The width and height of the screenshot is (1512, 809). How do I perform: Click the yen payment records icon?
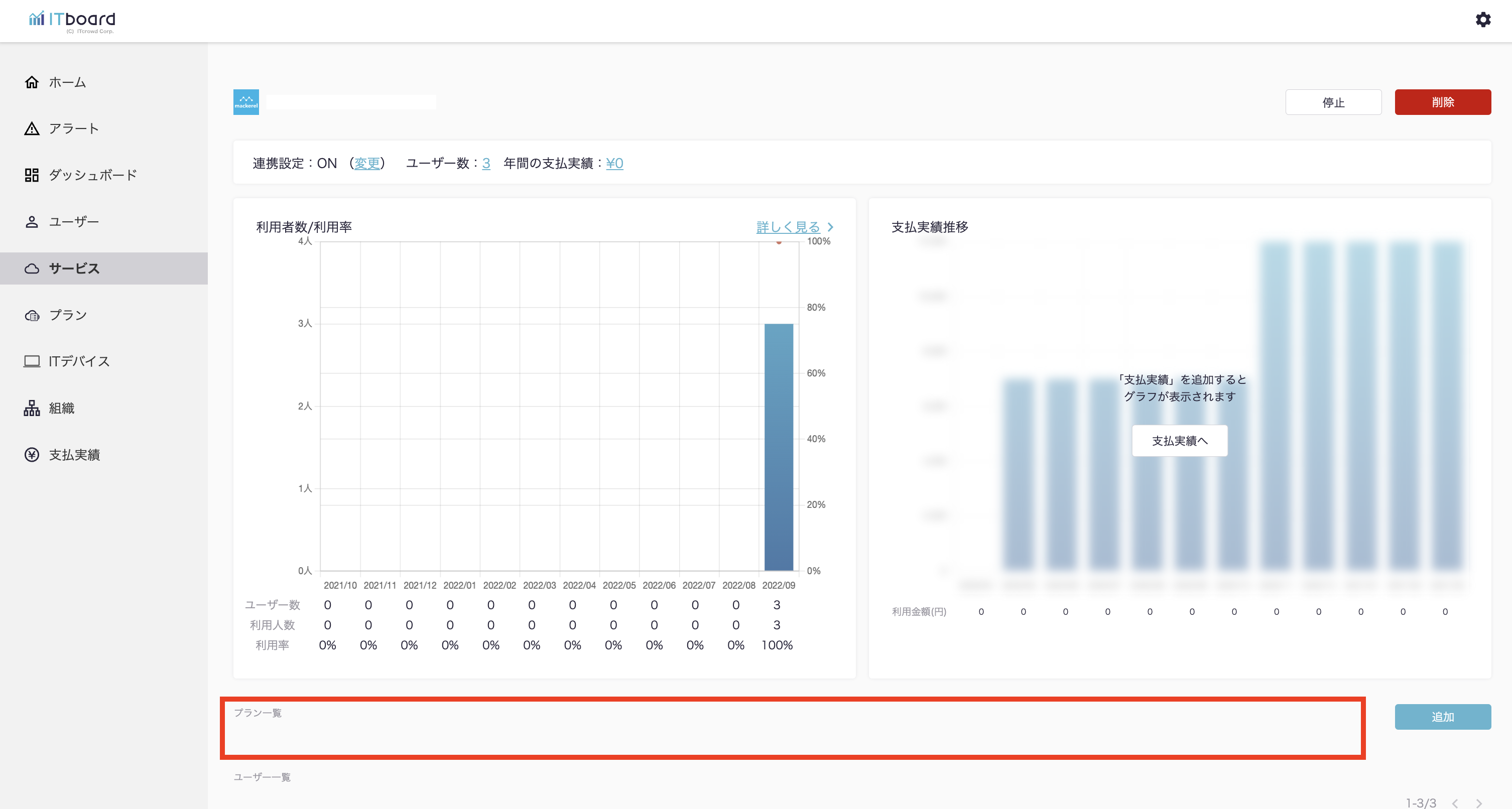(x=32, y=455)
